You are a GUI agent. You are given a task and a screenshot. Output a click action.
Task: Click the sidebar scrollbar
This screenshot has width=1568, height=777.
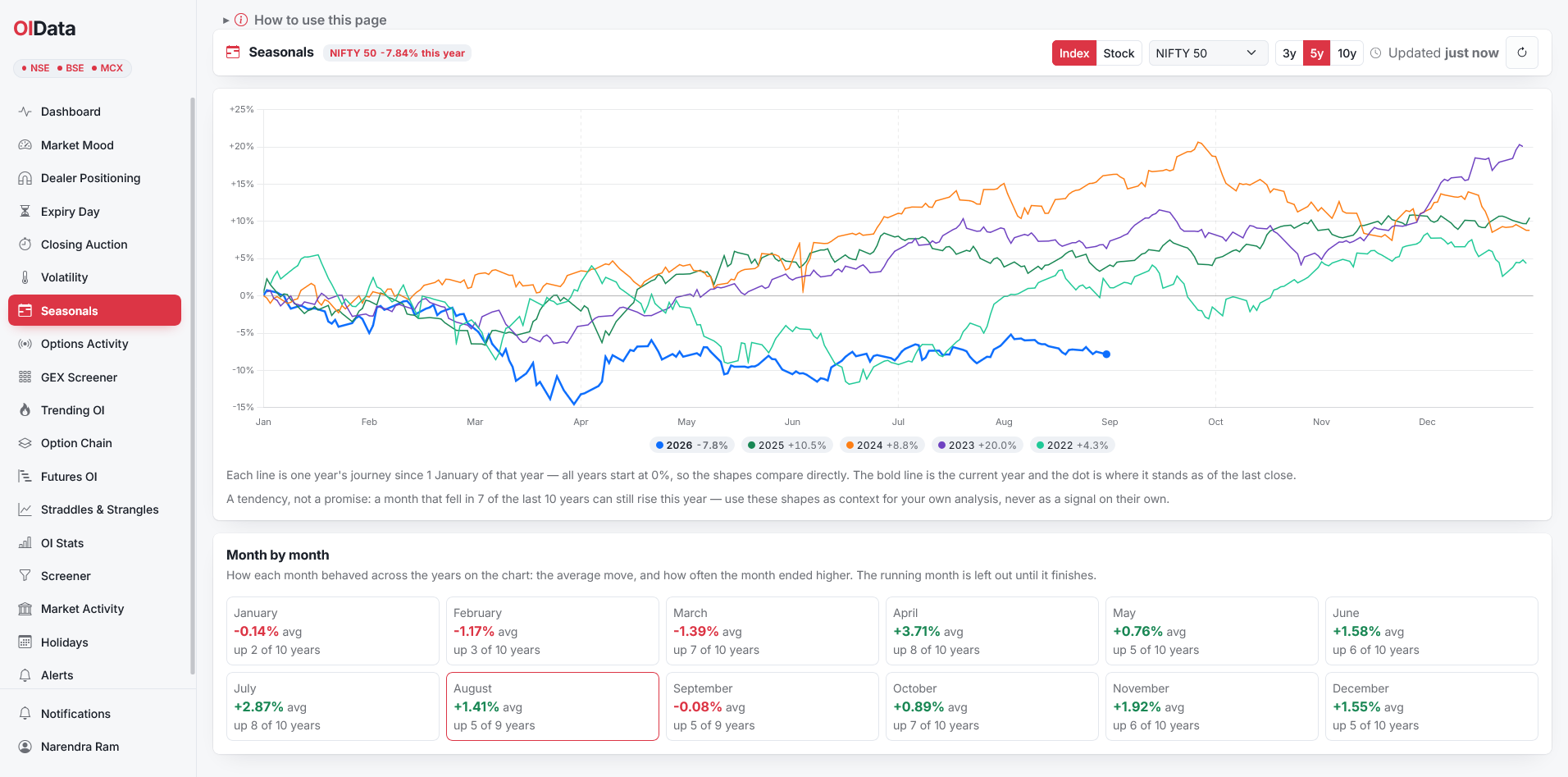193,386
